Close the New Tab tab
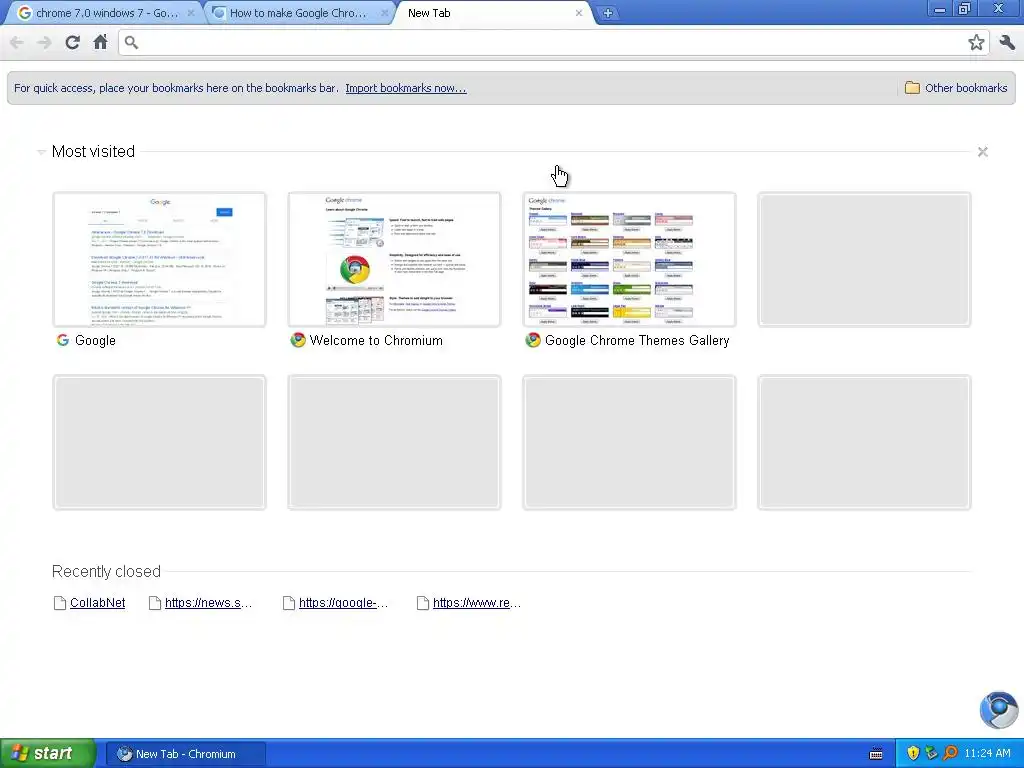1024x768 pixels. pos(579,13)
